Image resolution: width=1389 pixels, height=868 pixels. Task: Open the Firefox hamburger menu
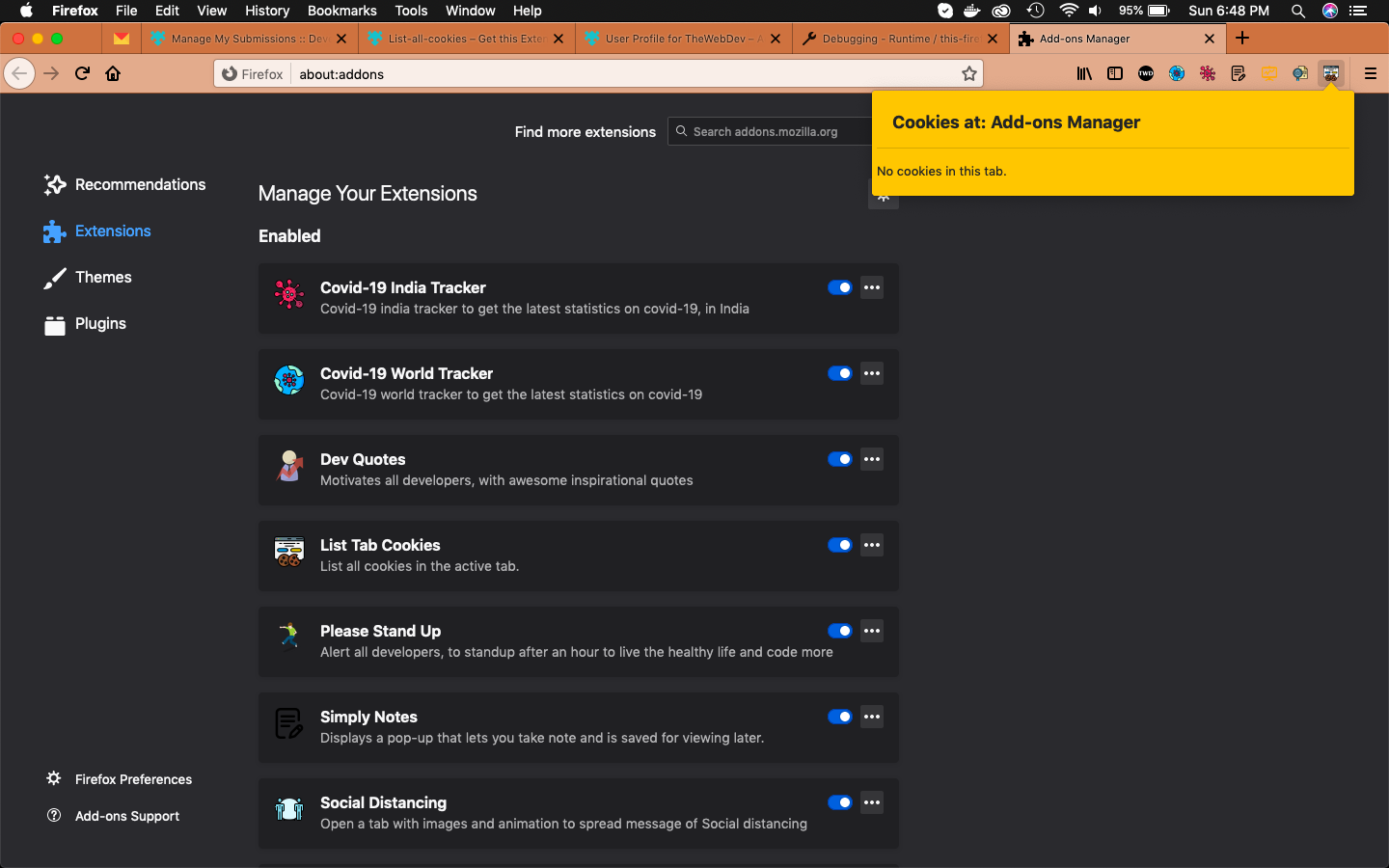[x=1371, y=73]
